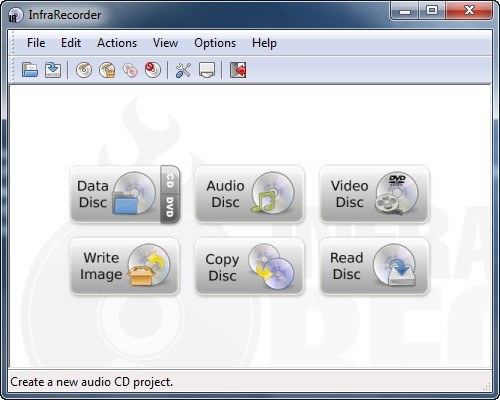Click the Read Disc button

[x=374, y=266]
